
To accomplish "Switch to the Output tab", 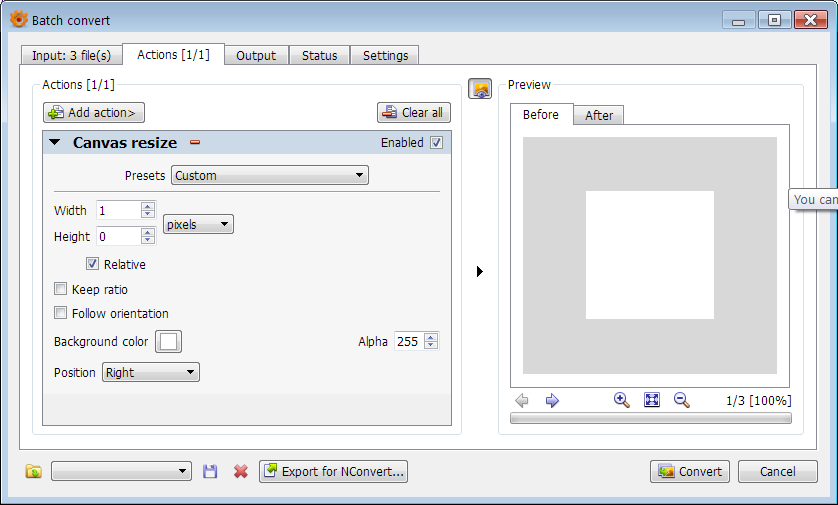I will [256, 56].
